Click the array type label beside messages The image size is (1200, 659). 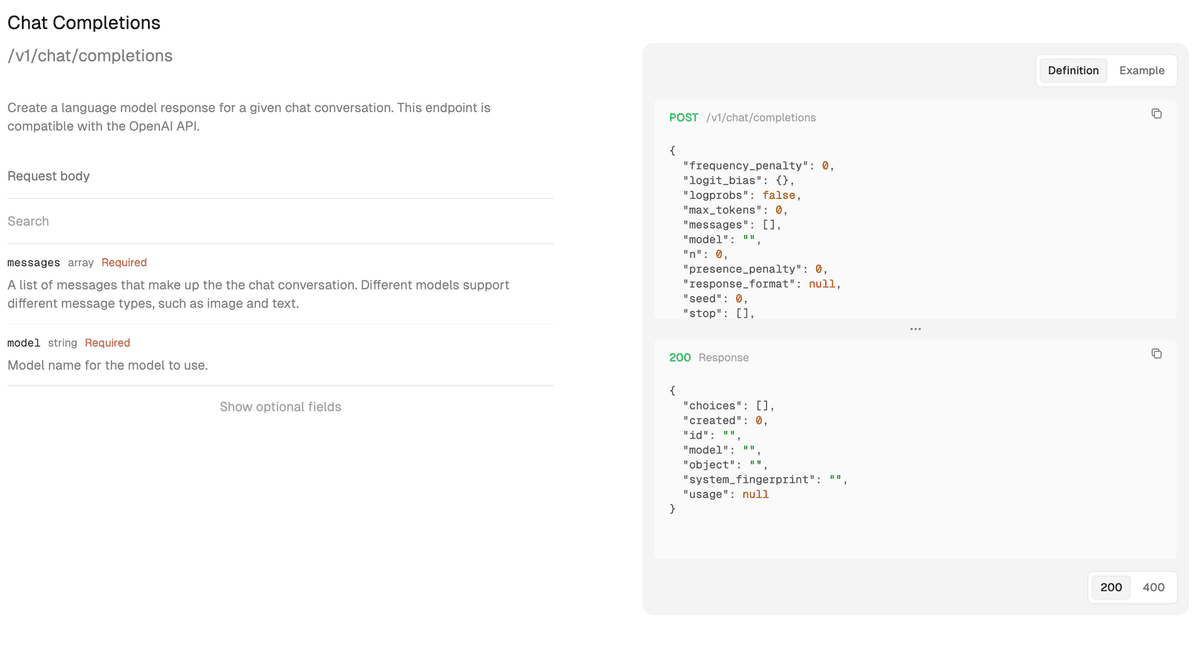(x=80, y=262)
